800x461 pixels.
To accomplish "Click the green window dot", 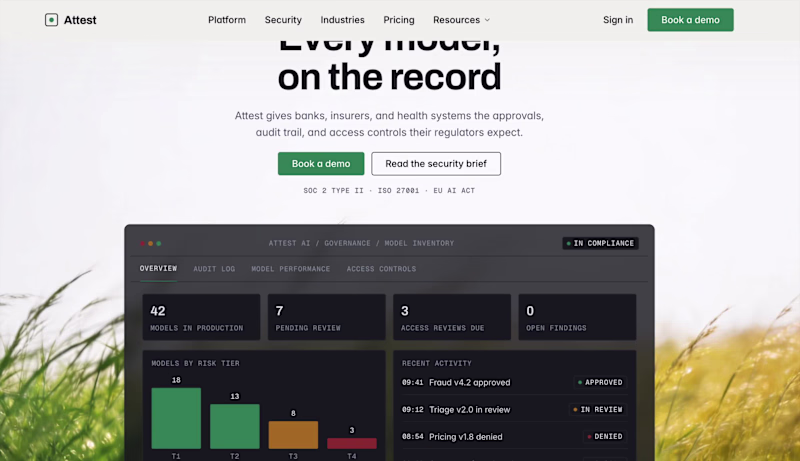I will pyautogui.click(x=159, y=244).
